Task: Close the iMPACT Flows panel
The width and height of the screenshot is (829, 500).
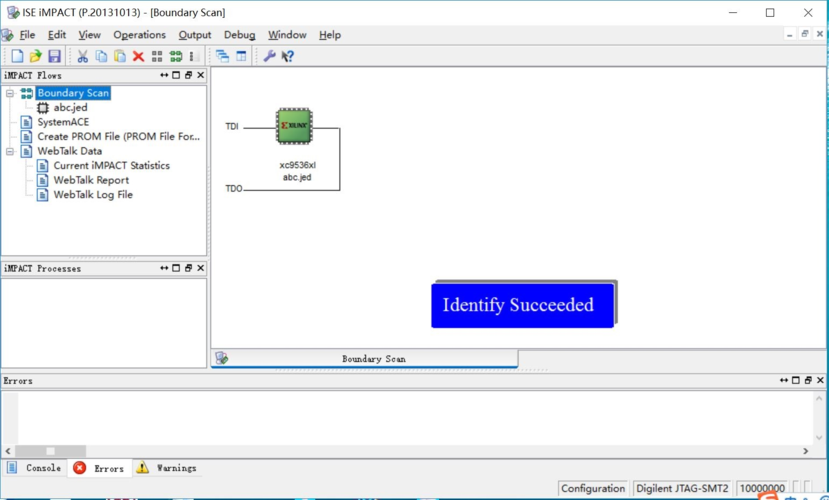Action: pyautogui.click(x=200, y=75)
